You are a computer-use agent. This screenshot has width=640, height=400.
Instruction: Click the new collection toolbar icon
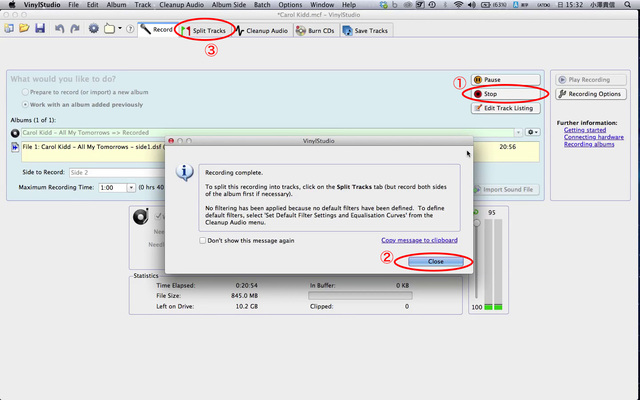[9, 29]
